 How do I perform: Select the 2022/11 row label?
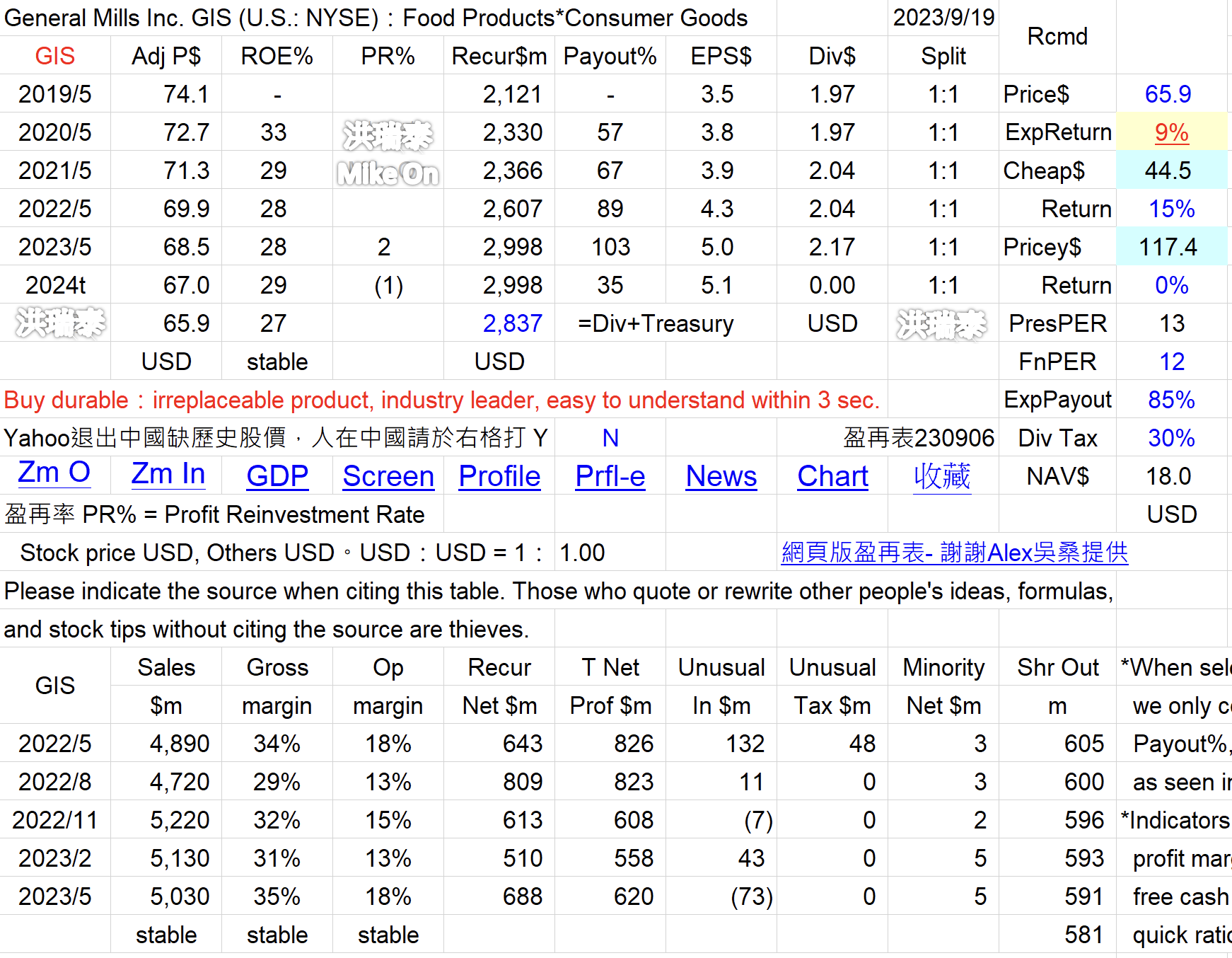55,820
